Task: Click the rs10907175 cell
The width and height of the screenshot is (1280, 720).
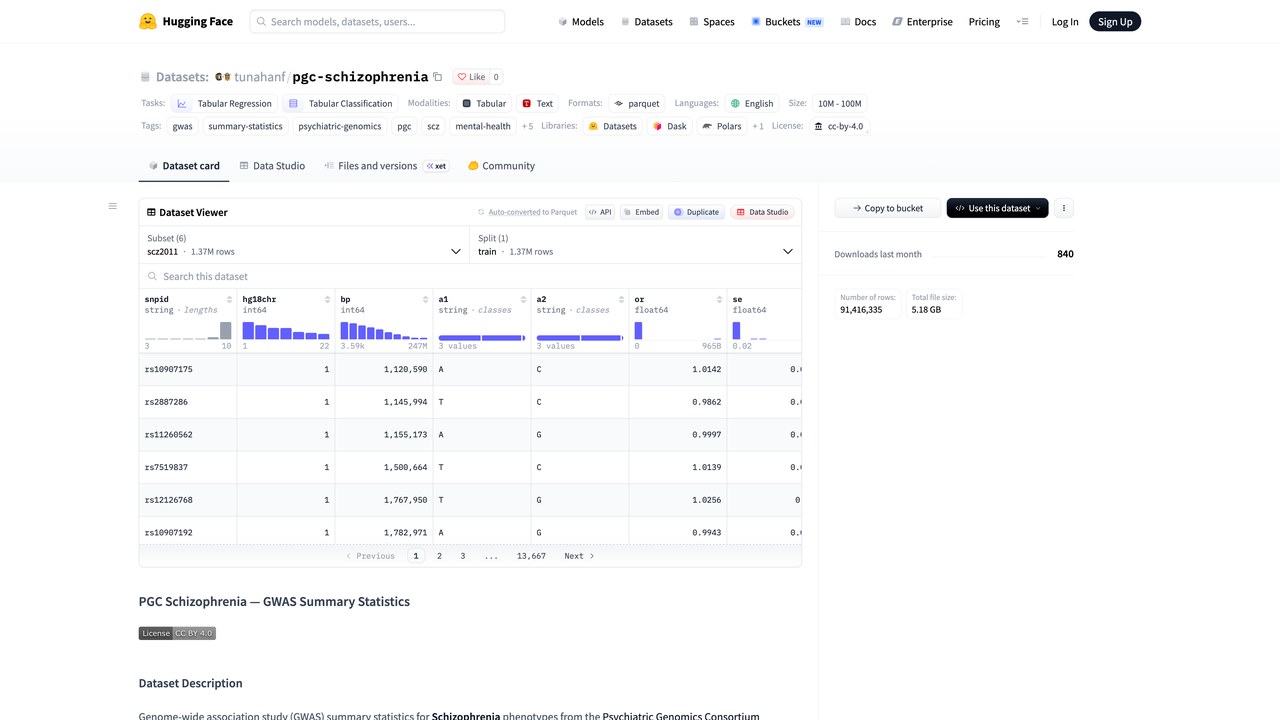Action: click(188, 369)
